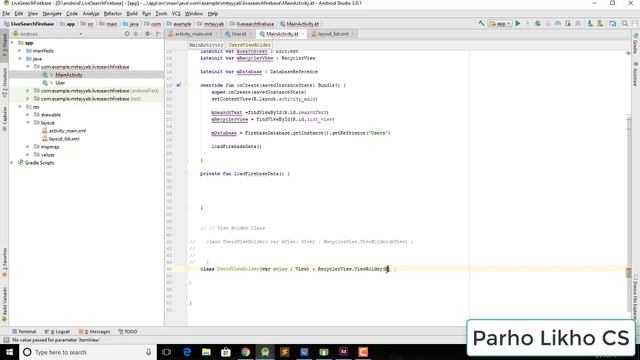Screen dimensions: 640x360
Task: Close the MainActivity.kt tab
Action: point(303,34)
